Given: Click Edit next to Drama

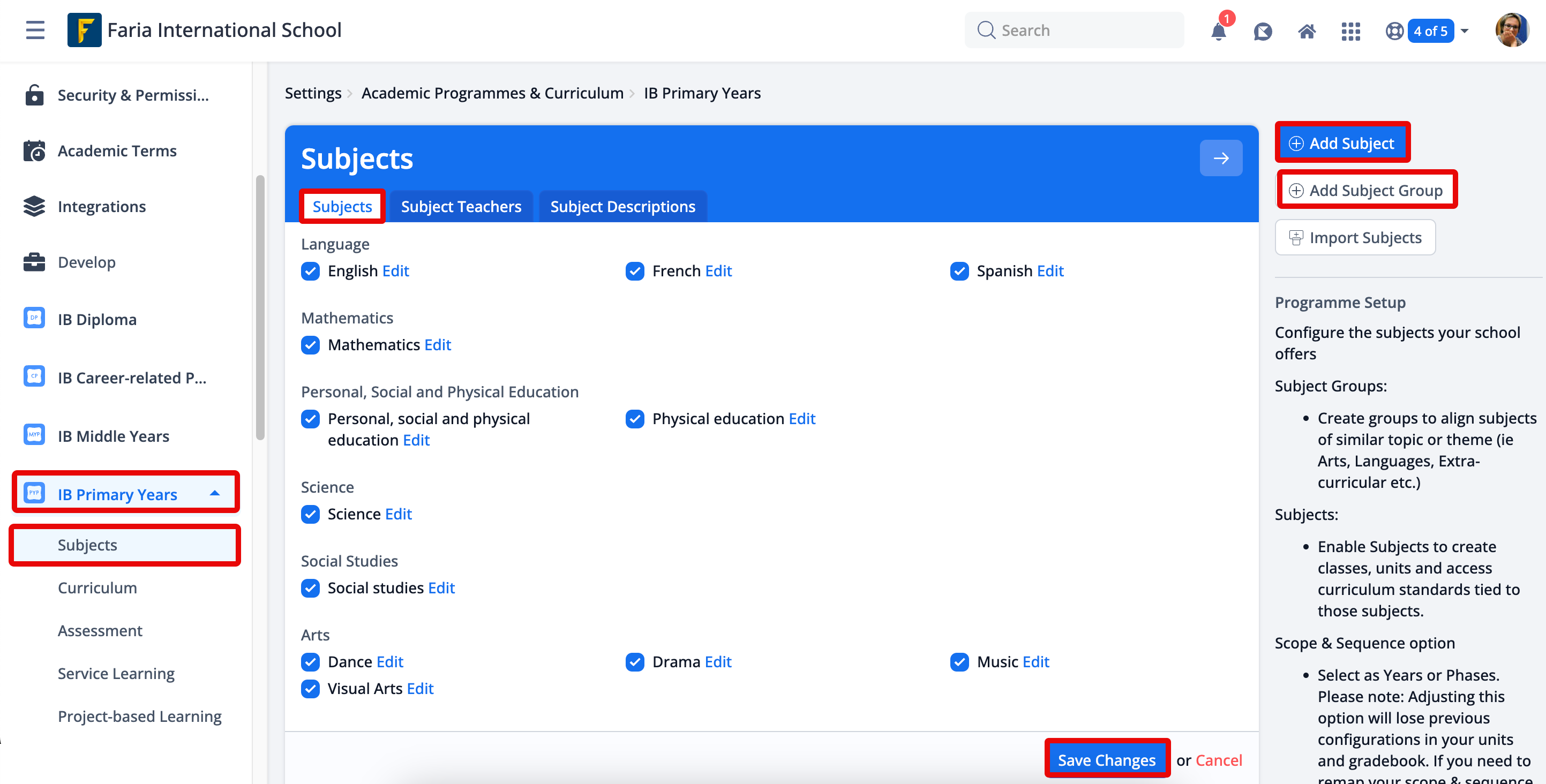Looking at the screenshot, I should point(718,661).
